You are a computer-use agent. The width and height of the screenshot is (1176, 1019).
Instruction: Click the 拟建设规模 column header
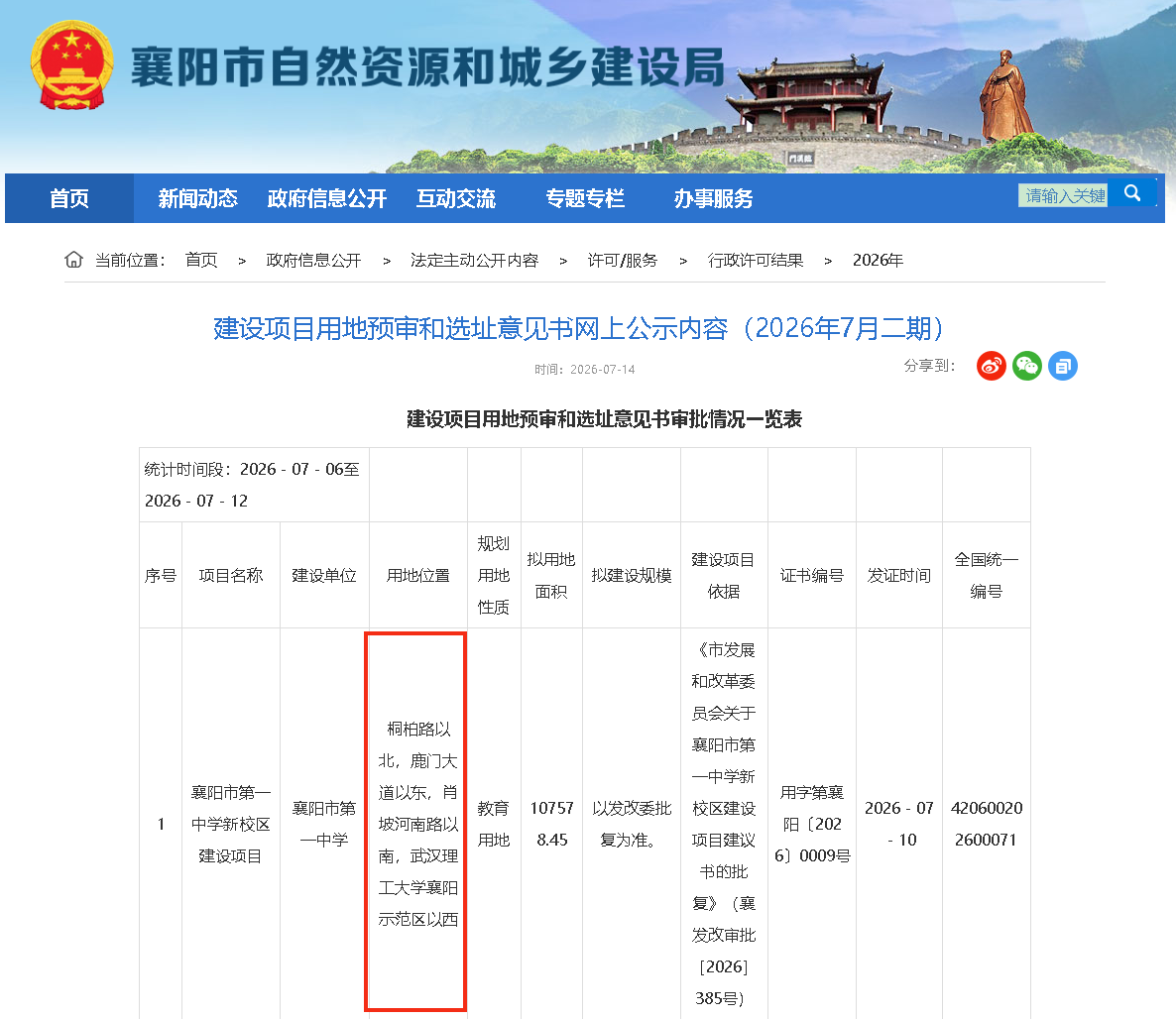click(x=632, y=575)
